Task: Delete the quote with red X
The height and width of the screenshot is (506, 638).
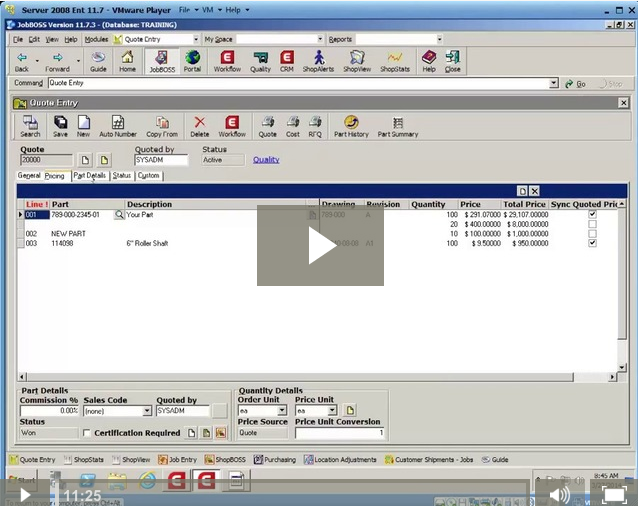Action: tap(199, 126)
